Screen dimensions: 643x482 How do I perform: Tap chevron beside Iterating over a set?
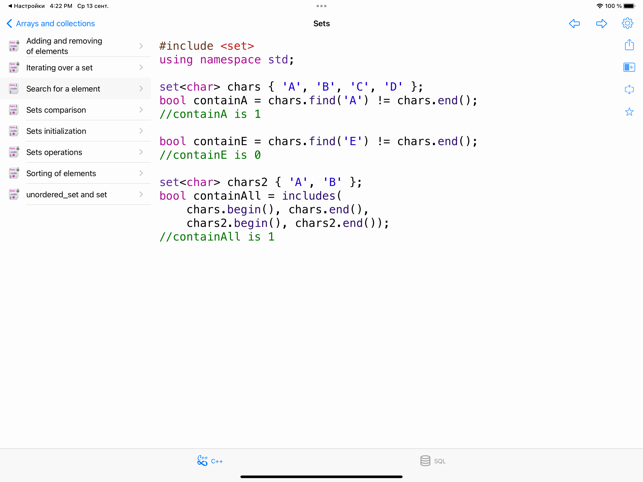pyautogui.click(x=141, y=67)
